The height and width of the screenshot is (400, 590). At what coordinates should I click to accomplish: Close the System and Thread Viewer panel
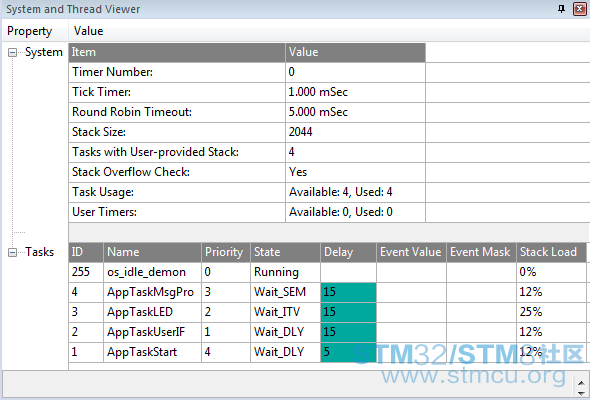(x=579, y=9)
